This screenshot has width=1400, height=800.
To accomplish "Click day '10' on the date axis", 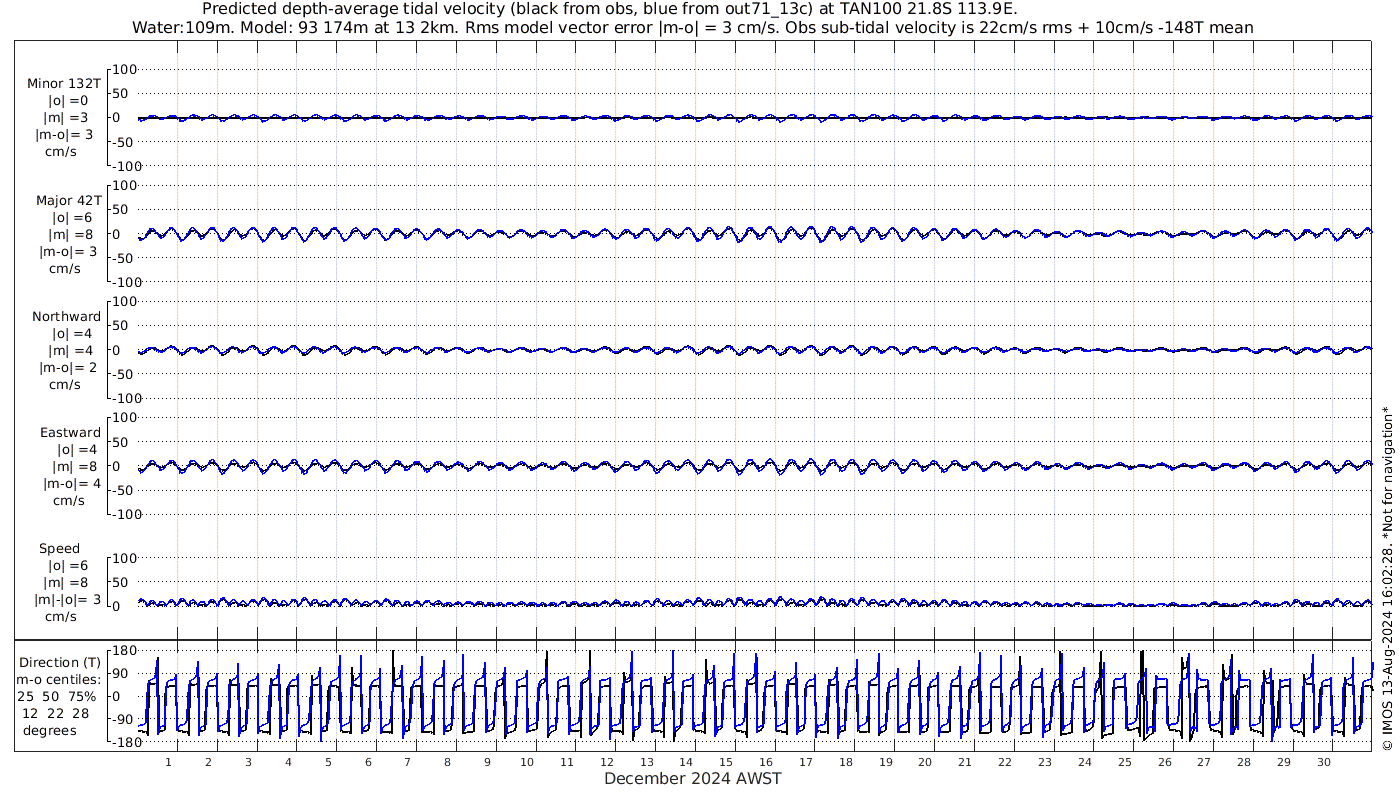I will [x=527, y=762].
